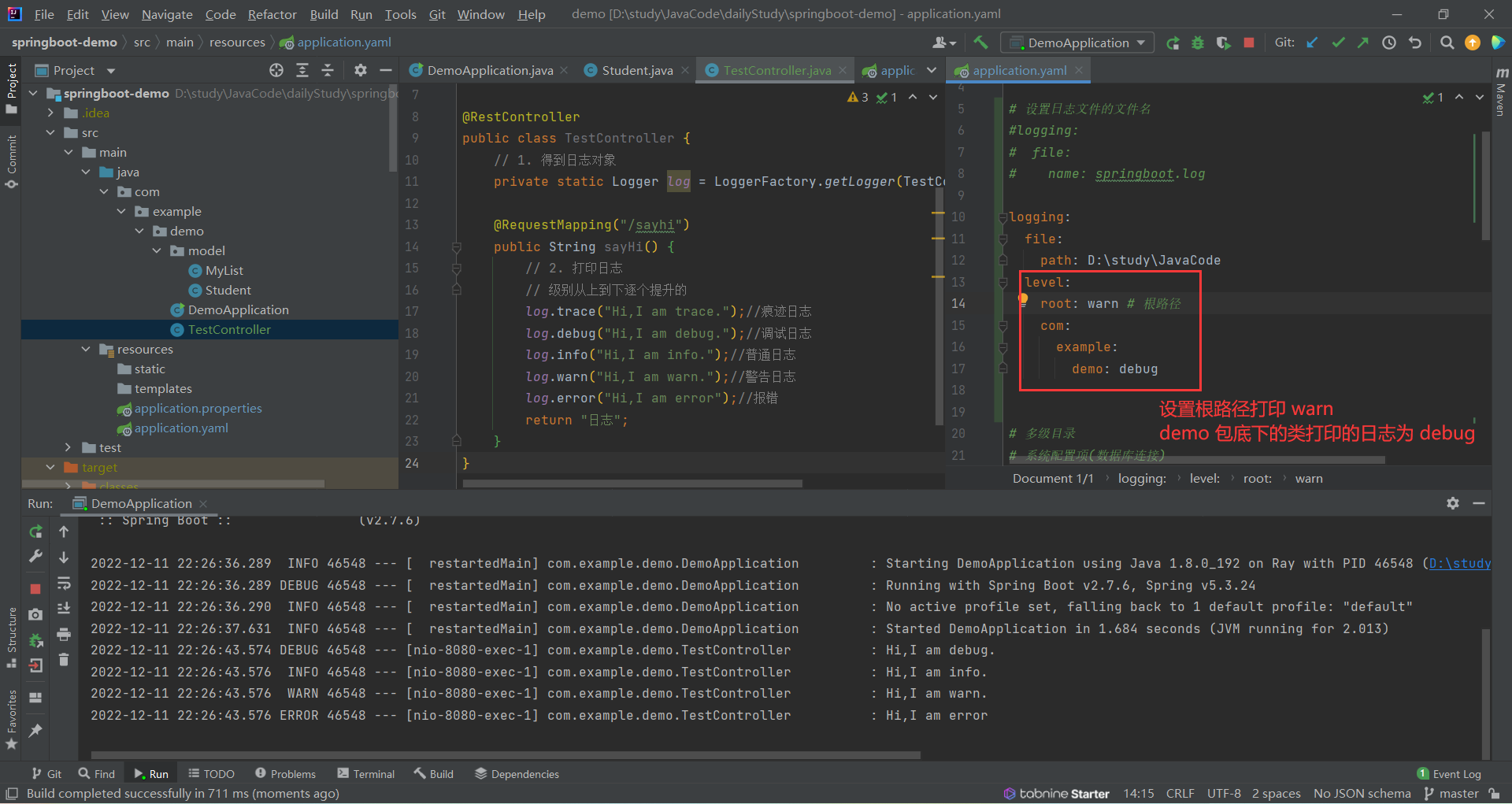
Task: Toggle Favorites tool window sidebar button
Action: tap(11, 719)
